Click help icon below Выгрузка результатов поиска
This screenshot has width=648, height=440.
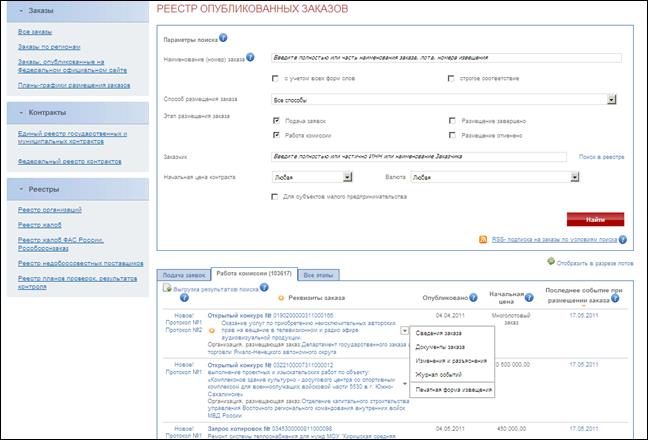(x=184, y=297)
